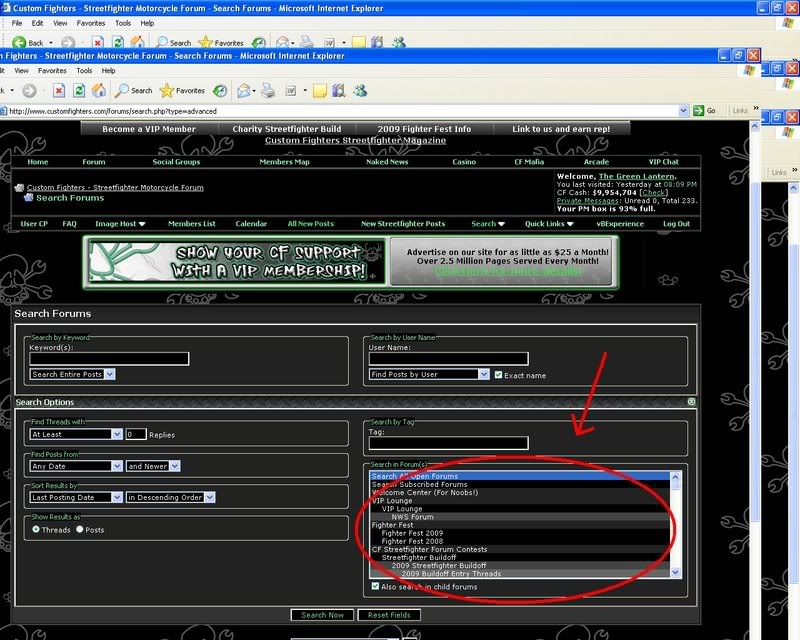Screen dimensions: 800x640
Task: Click the User Name input field
Action: click(448, 359)
